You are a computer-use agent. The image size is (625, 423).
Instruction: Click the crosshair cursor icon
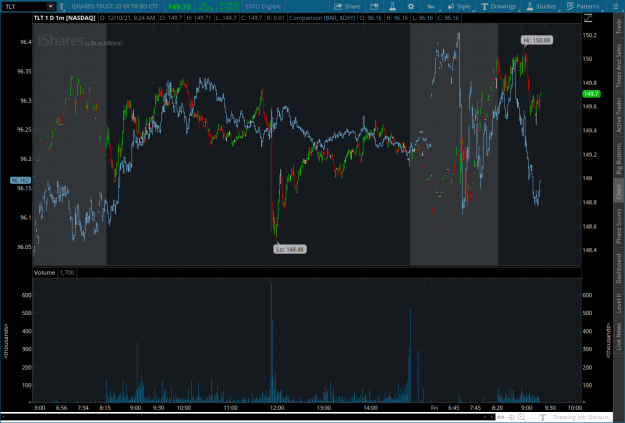[511, 417]
